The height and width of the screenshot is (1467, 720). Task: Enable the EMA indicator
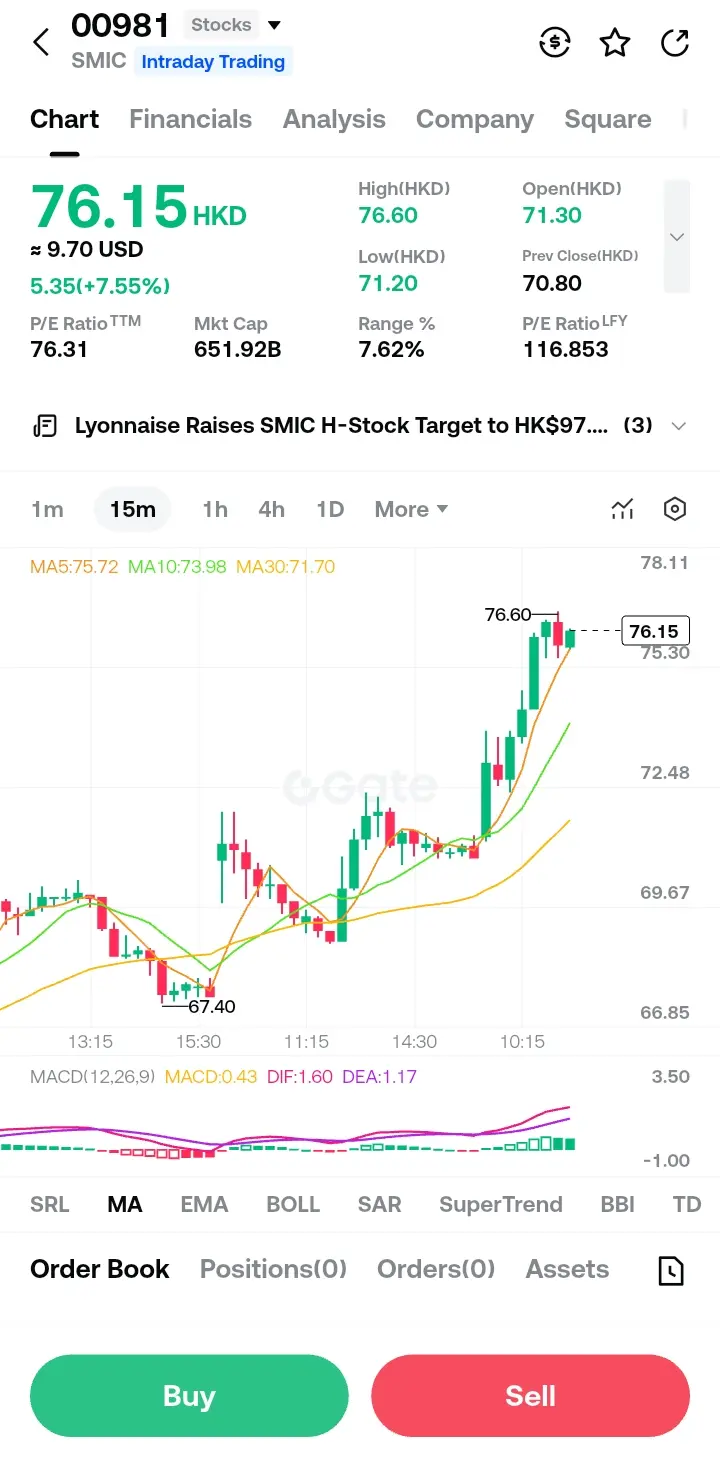[204, 1204]
